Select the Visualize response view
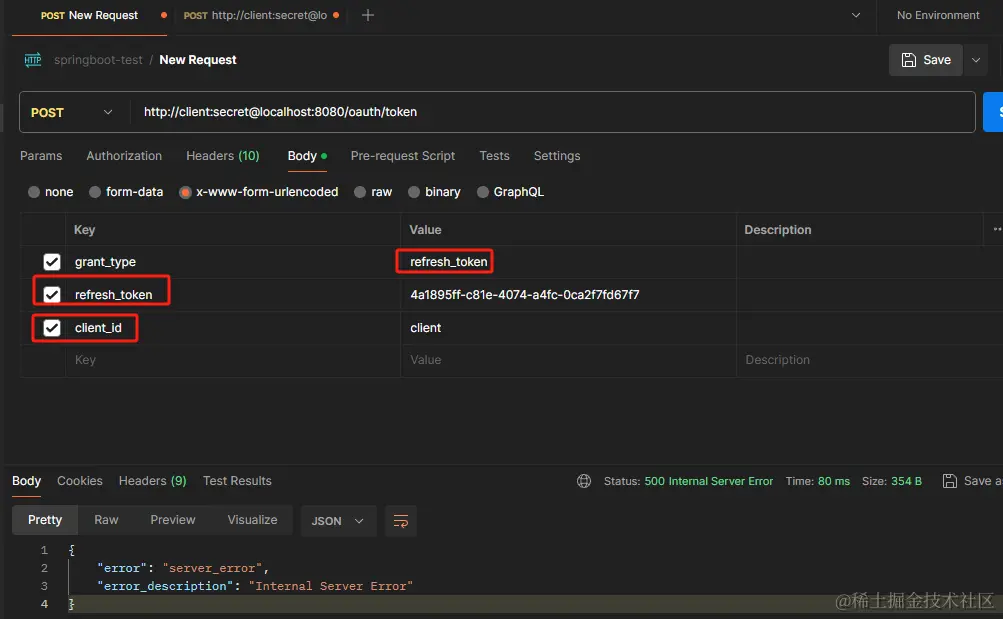This screenshot has width=1003, height=619. tap(252, 520)
